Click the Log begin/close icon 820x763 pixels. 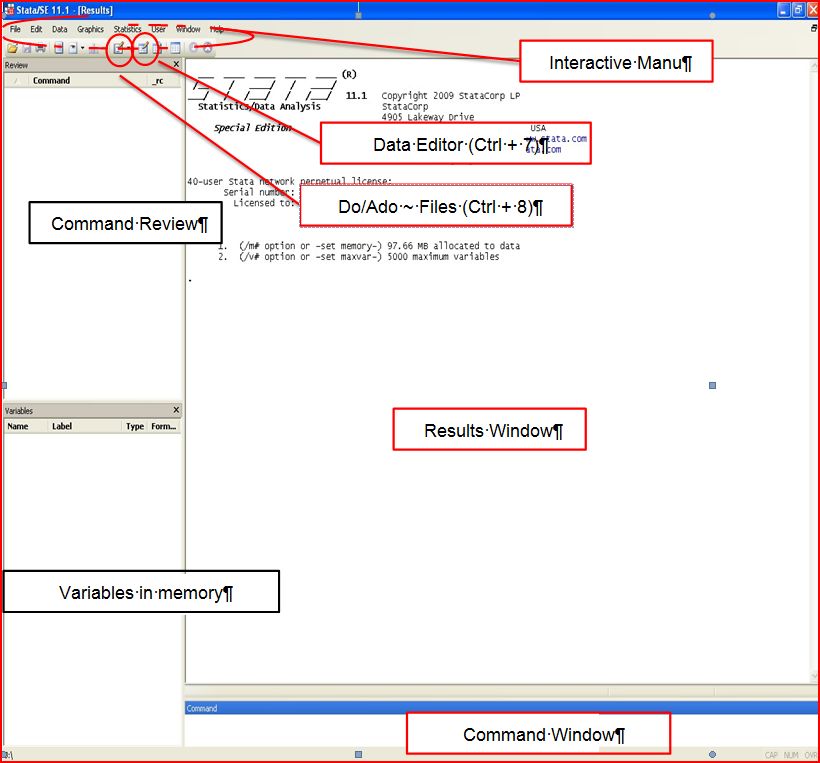click(59, 48)
